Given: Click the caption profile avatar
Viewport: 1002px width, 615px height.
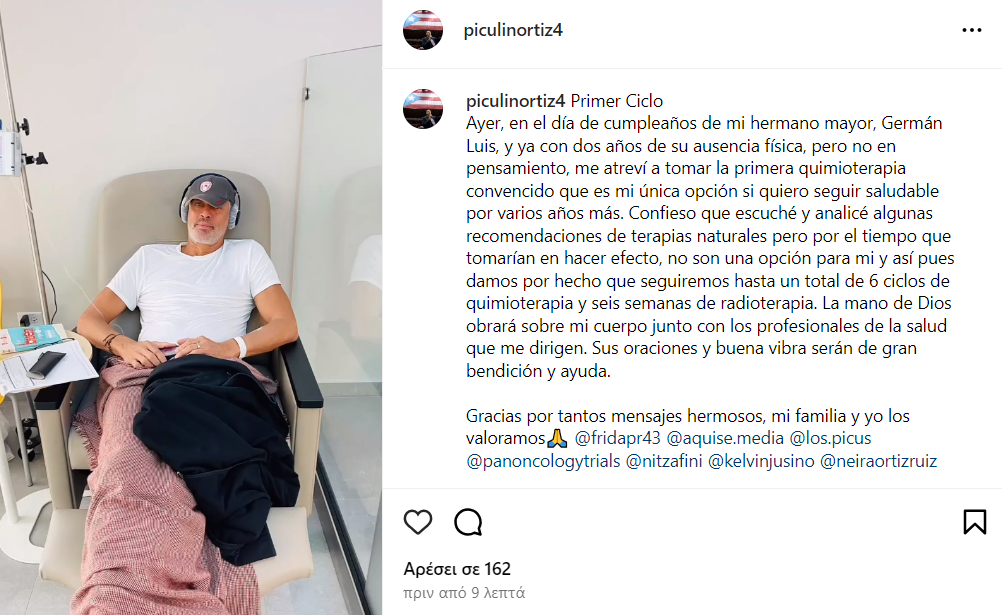Looking at the screenshot, I should [x=422, y=109].
